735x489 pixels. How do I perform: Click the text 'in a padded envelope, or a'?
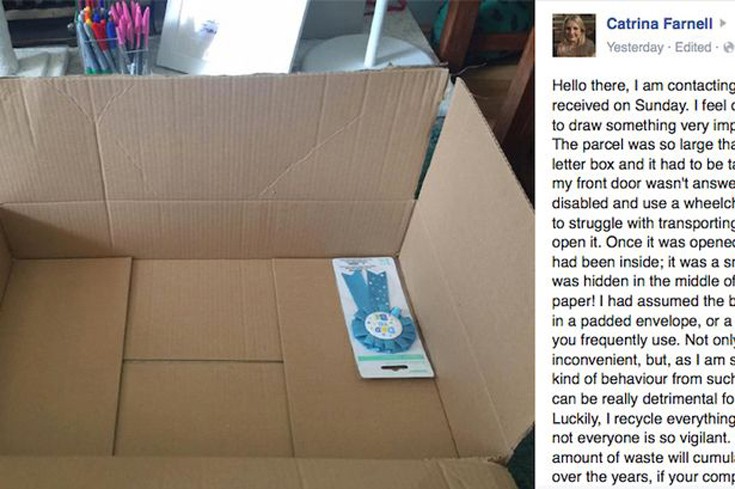pos(644,321)
